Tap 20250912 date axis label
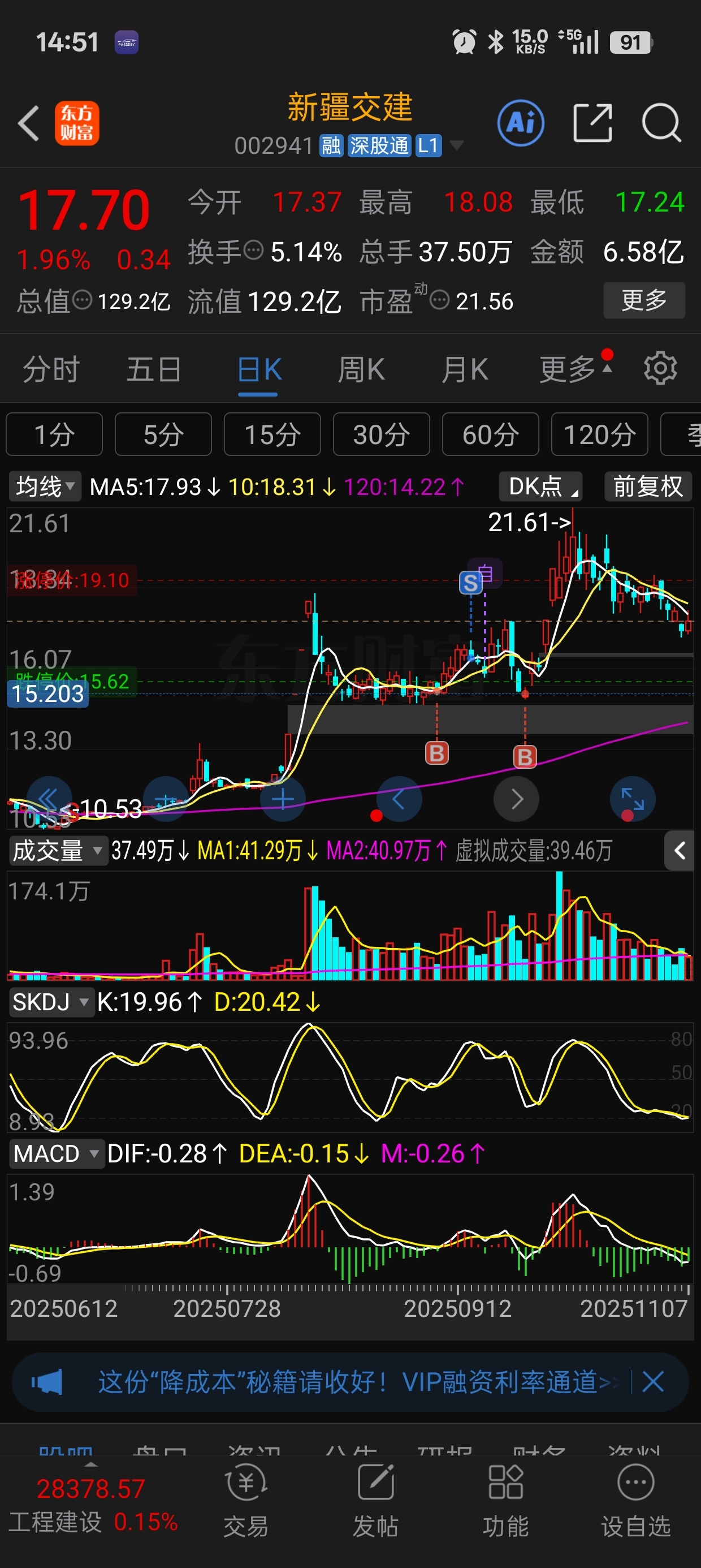 pos(457,1308)
